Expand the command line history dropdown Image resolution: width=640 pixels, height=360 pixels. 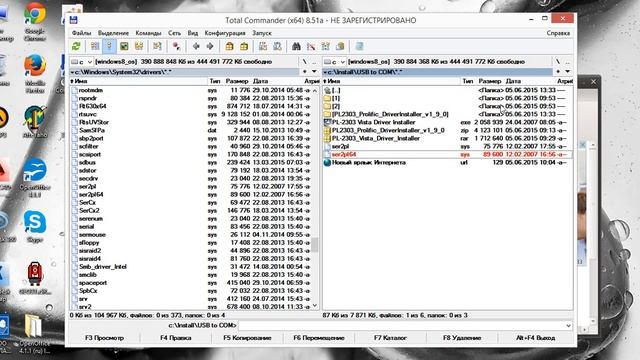click(568, 326)
